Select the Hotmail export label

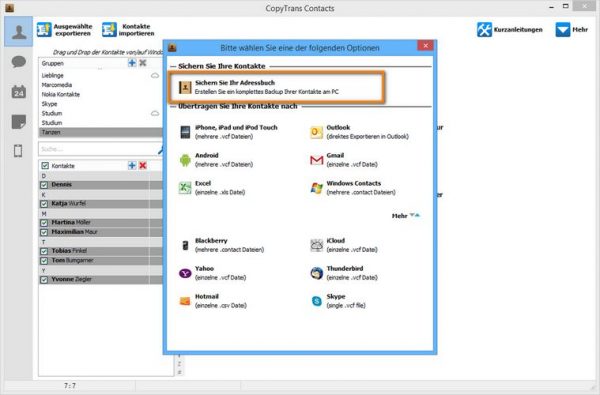207,297
